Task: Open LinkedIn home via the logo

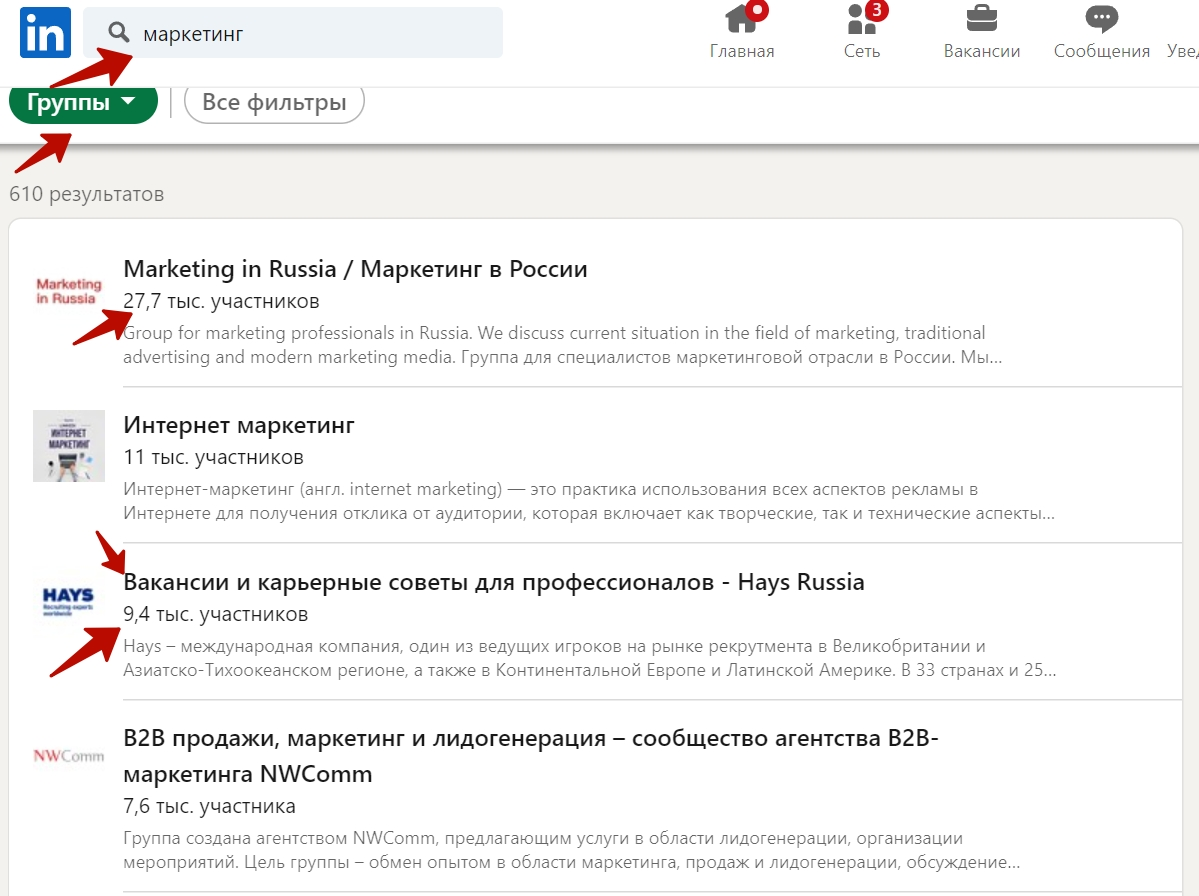Action: coord(45,33)
